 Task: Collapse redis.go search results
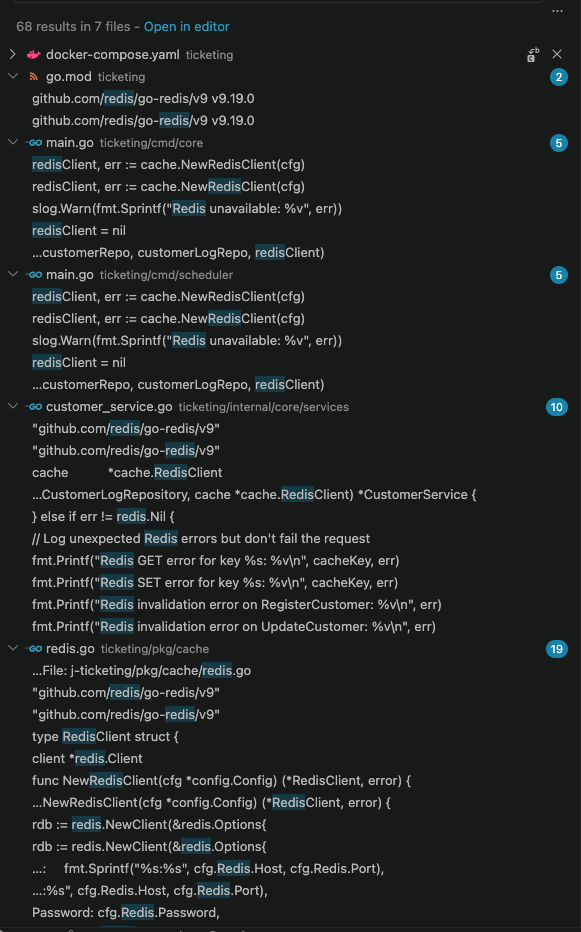pyautogui.click(x=12, y=648)
